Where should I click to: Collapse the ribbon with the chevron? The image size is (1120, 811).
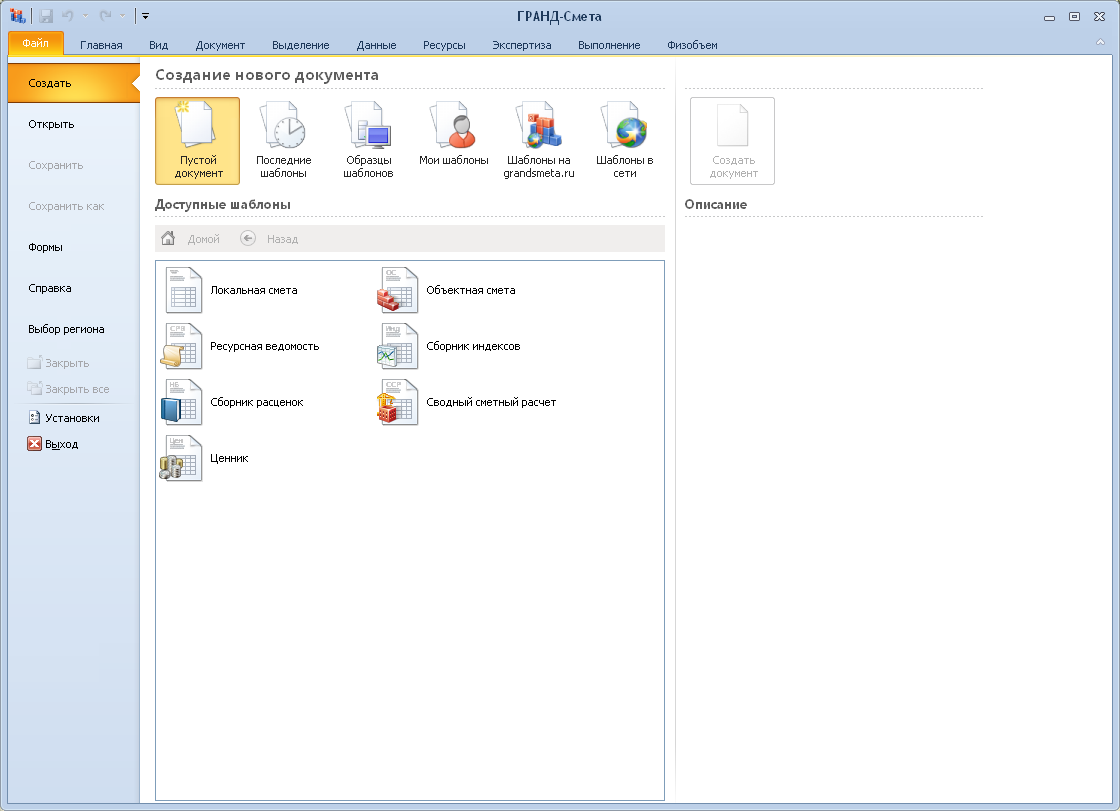[1100, 42]
